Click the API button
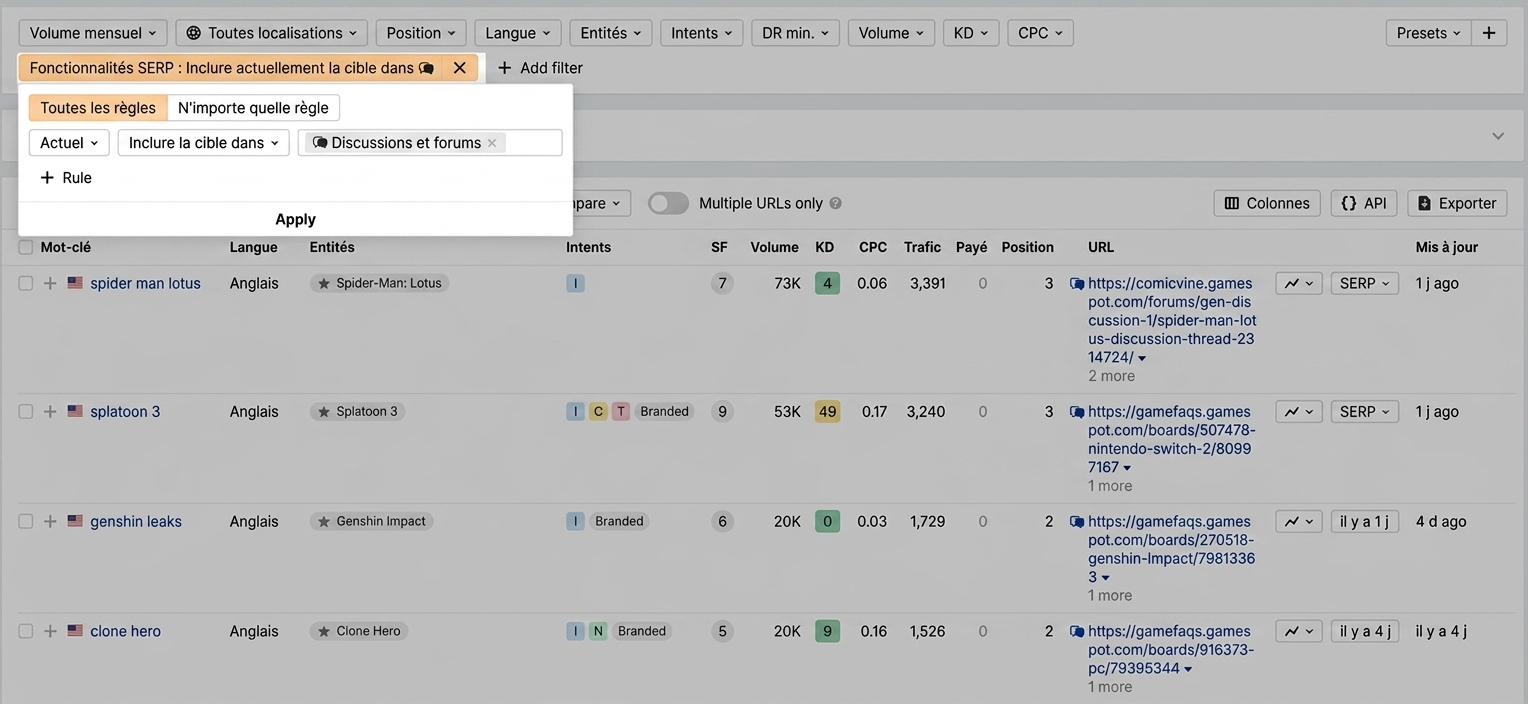 click(1364, 204)
